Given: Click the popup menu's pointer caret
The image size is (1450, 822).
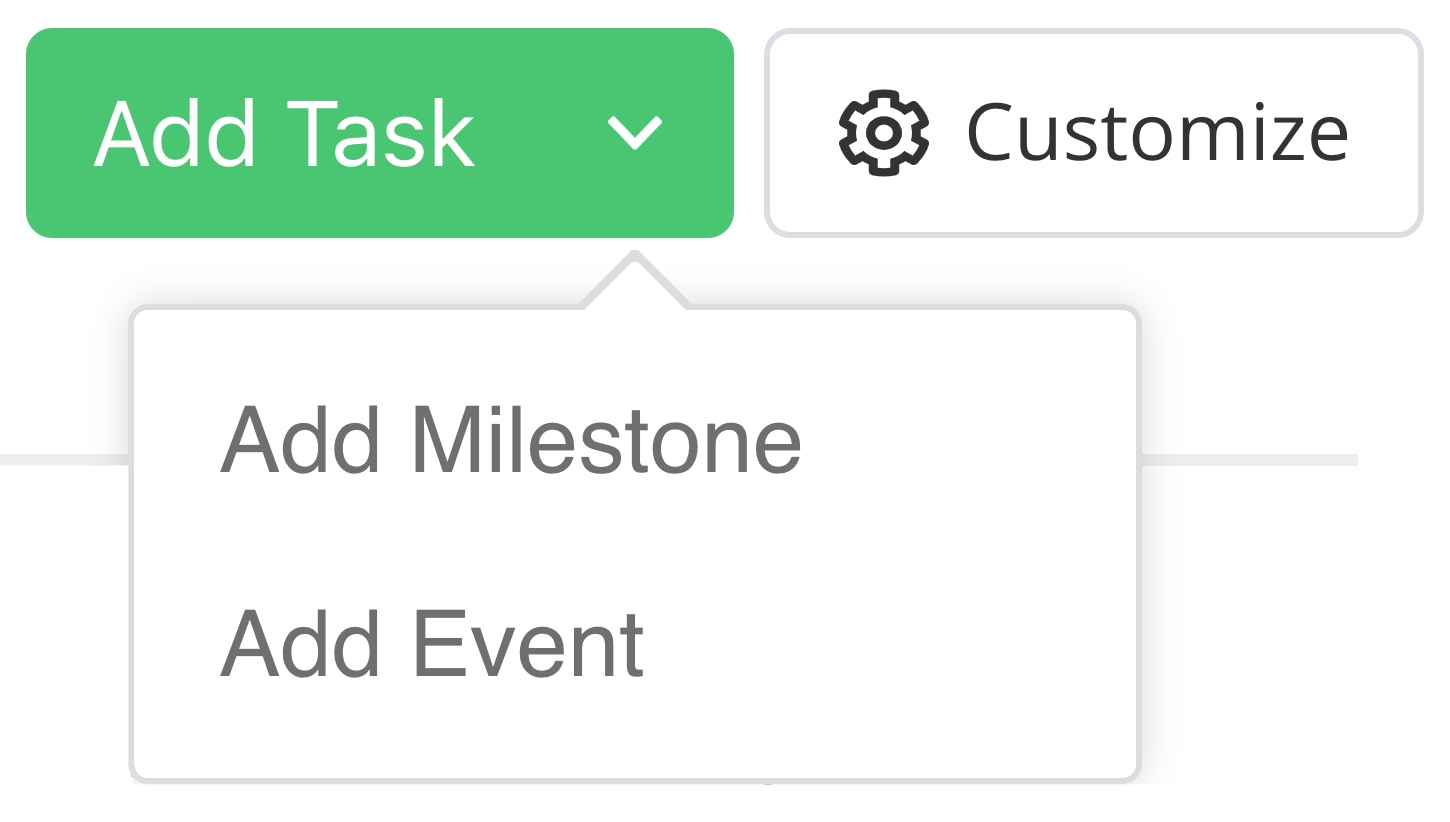Looking at the screenshot, I should coord(635,280).
